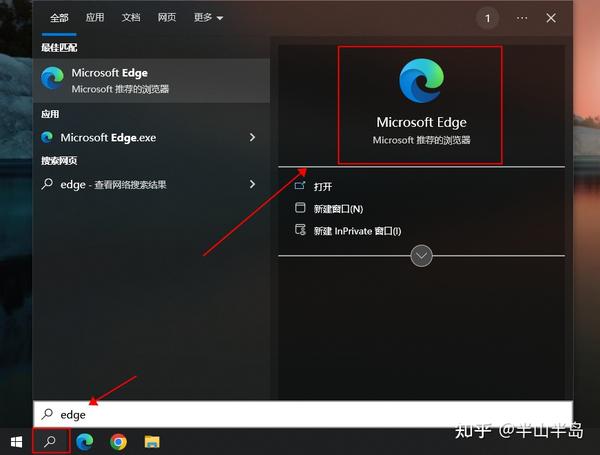Click the circular 1 rewards badge
600x455 pixels.
coord(488,18)
